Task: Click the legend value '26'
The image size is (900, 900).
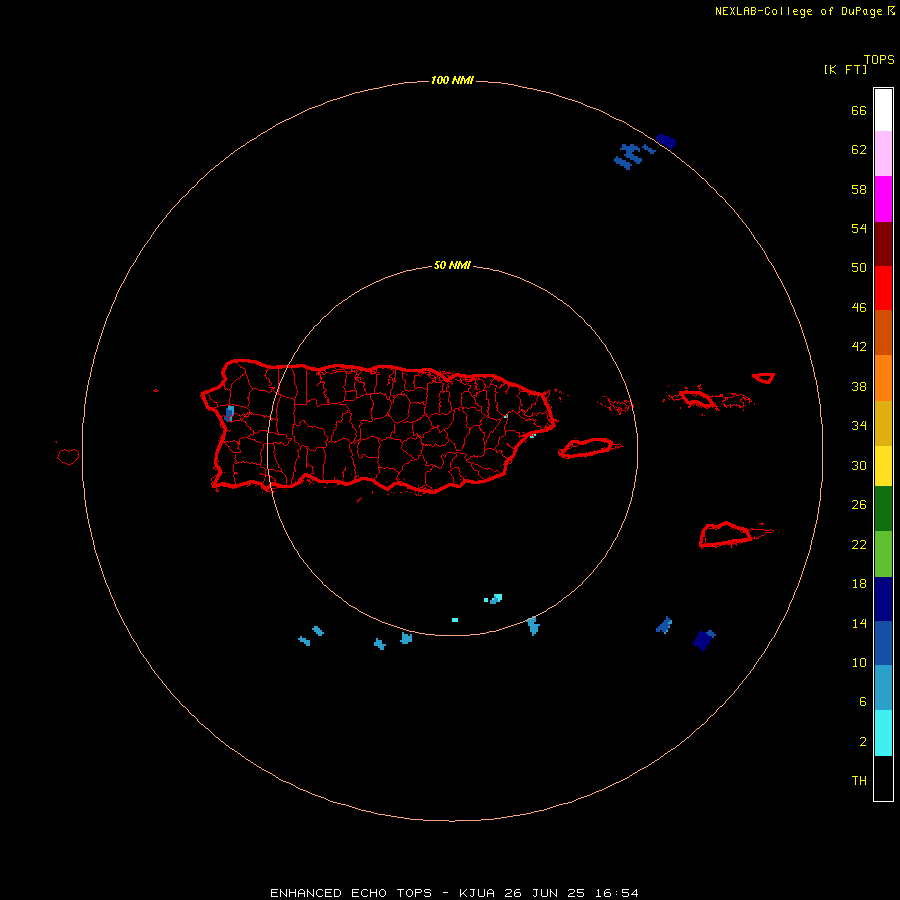Action: coord(859,504)
